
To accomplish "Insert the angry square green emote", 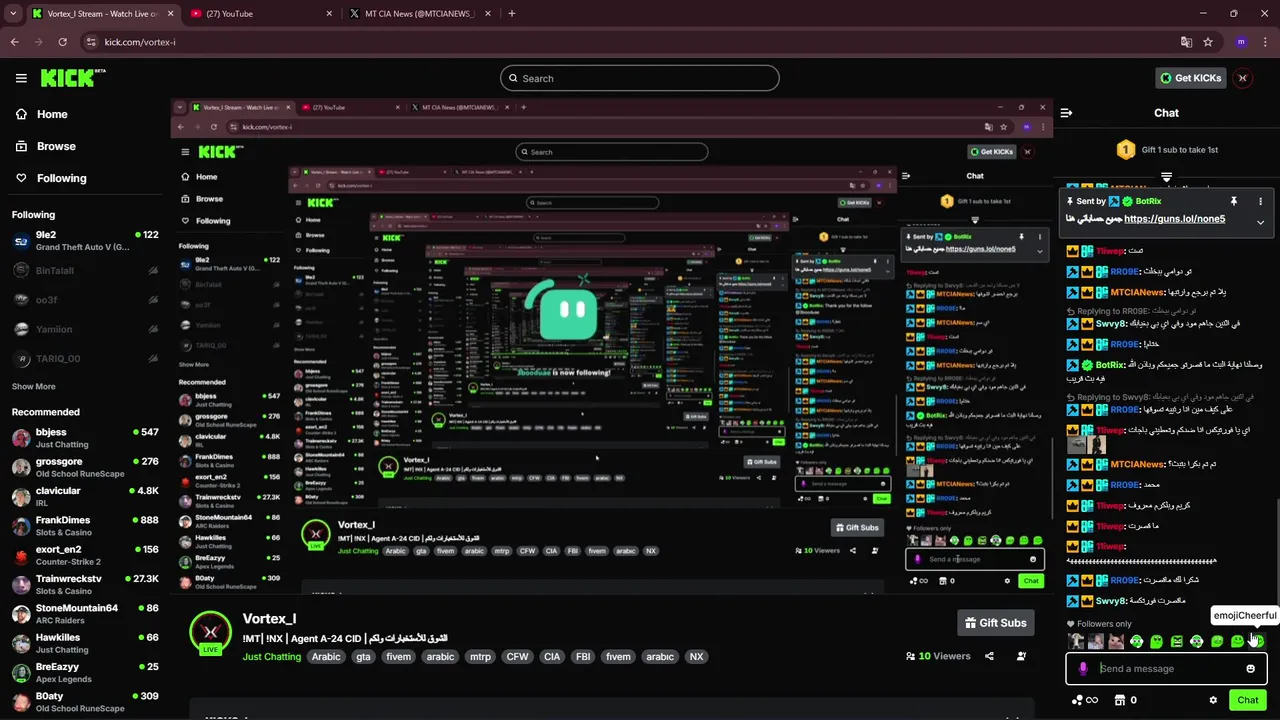I will (x=1177, y=641).
